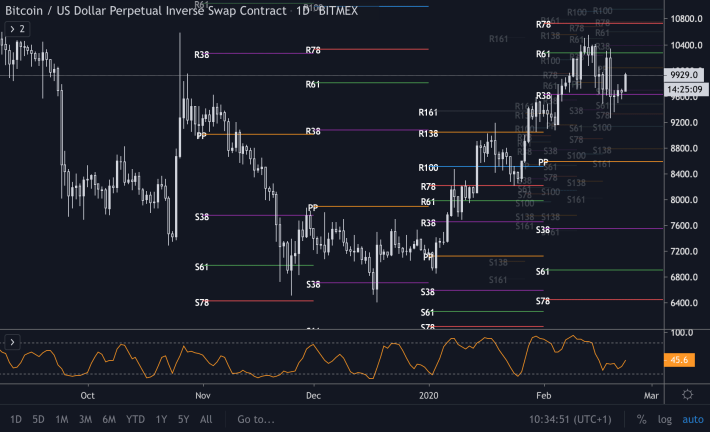Select the 1M time range

pos(62,419)
